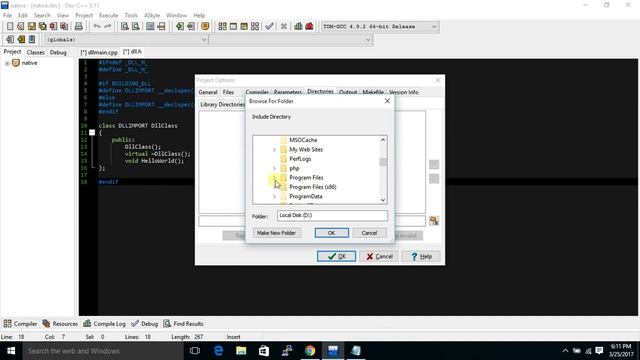The height and width of the screenshot is (360, 640).
Task: Collapse the code fold marker at line 11
Action: click(92, 133)
